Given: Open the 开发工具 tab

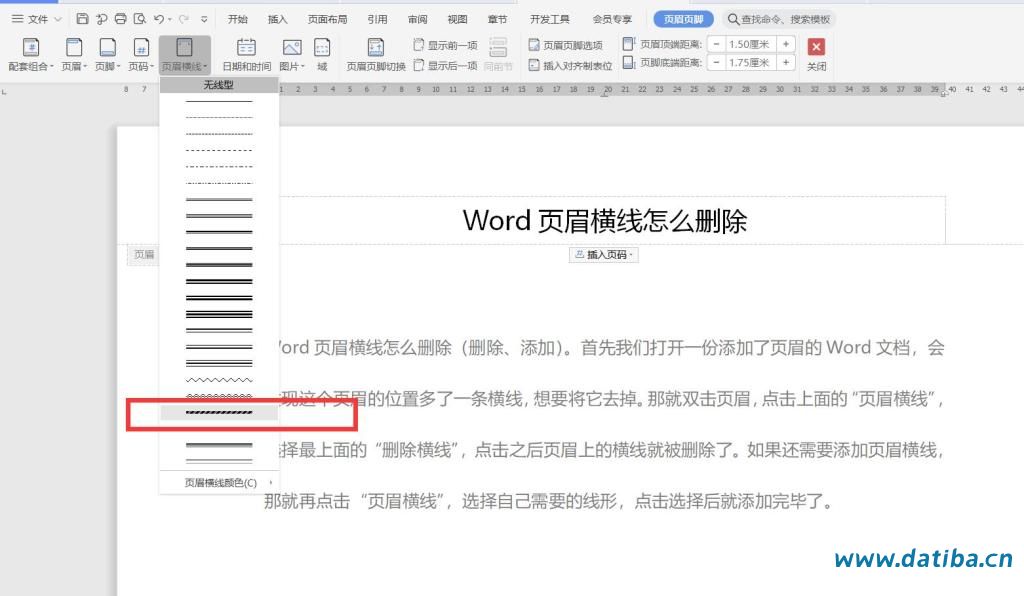Looking at the screenshot, I should (550, 19).
